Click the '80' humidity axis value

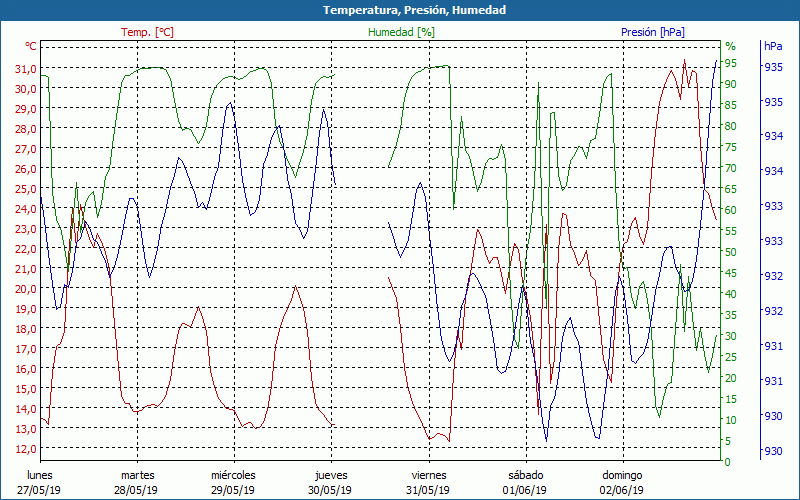click(x=731, y=126)
